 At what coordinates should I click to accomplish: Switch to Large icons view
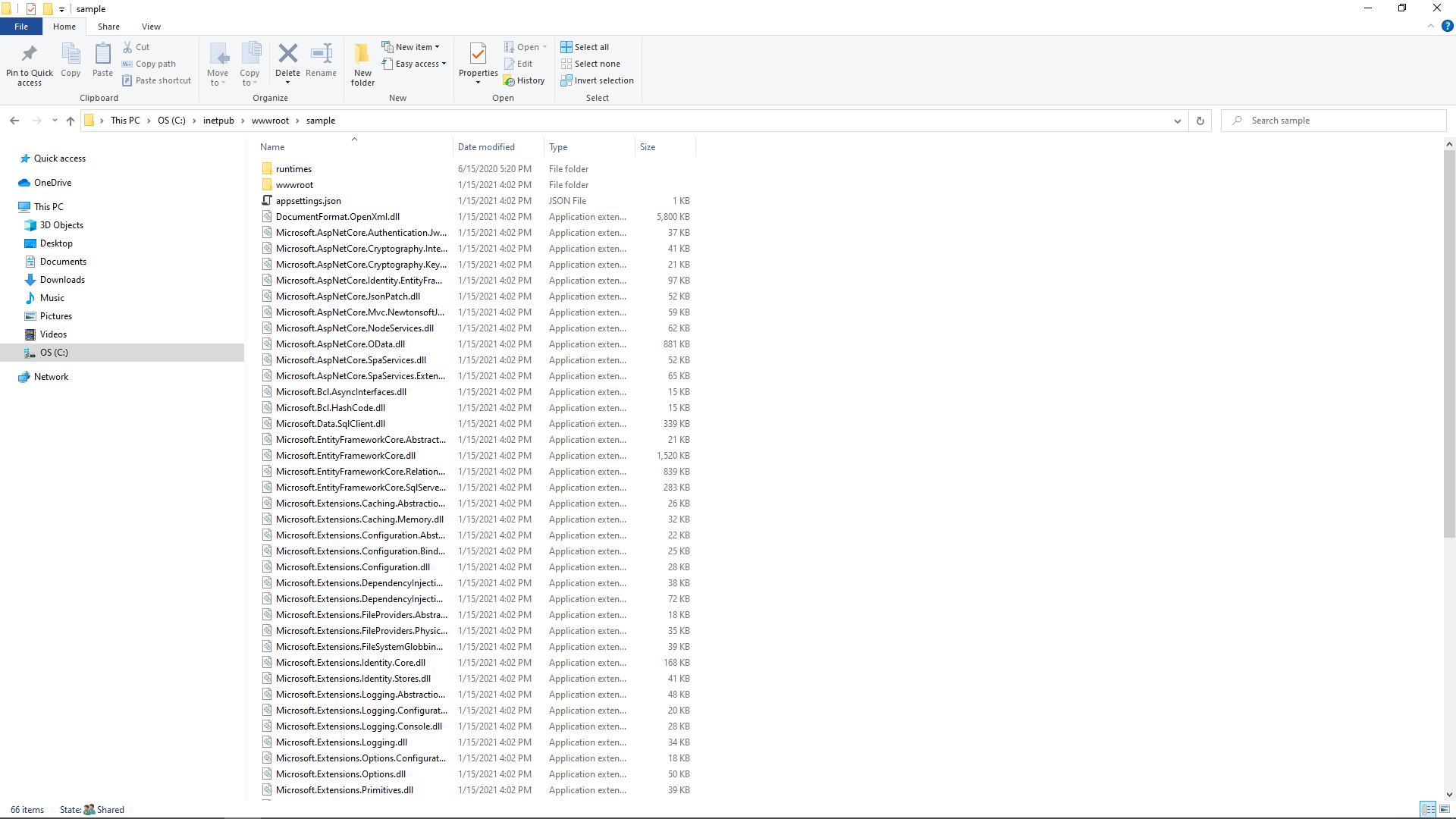[1445, 810]
